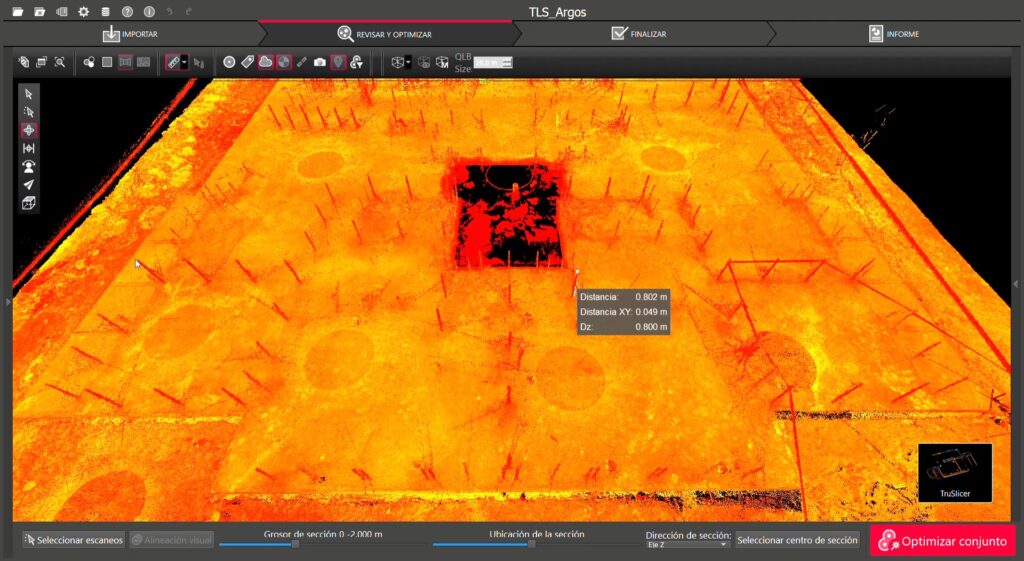Image resolution: width=1024 pixels, height=561 pixels.
Task: Choose the limit box cube tool
Action: pos(29,203)
